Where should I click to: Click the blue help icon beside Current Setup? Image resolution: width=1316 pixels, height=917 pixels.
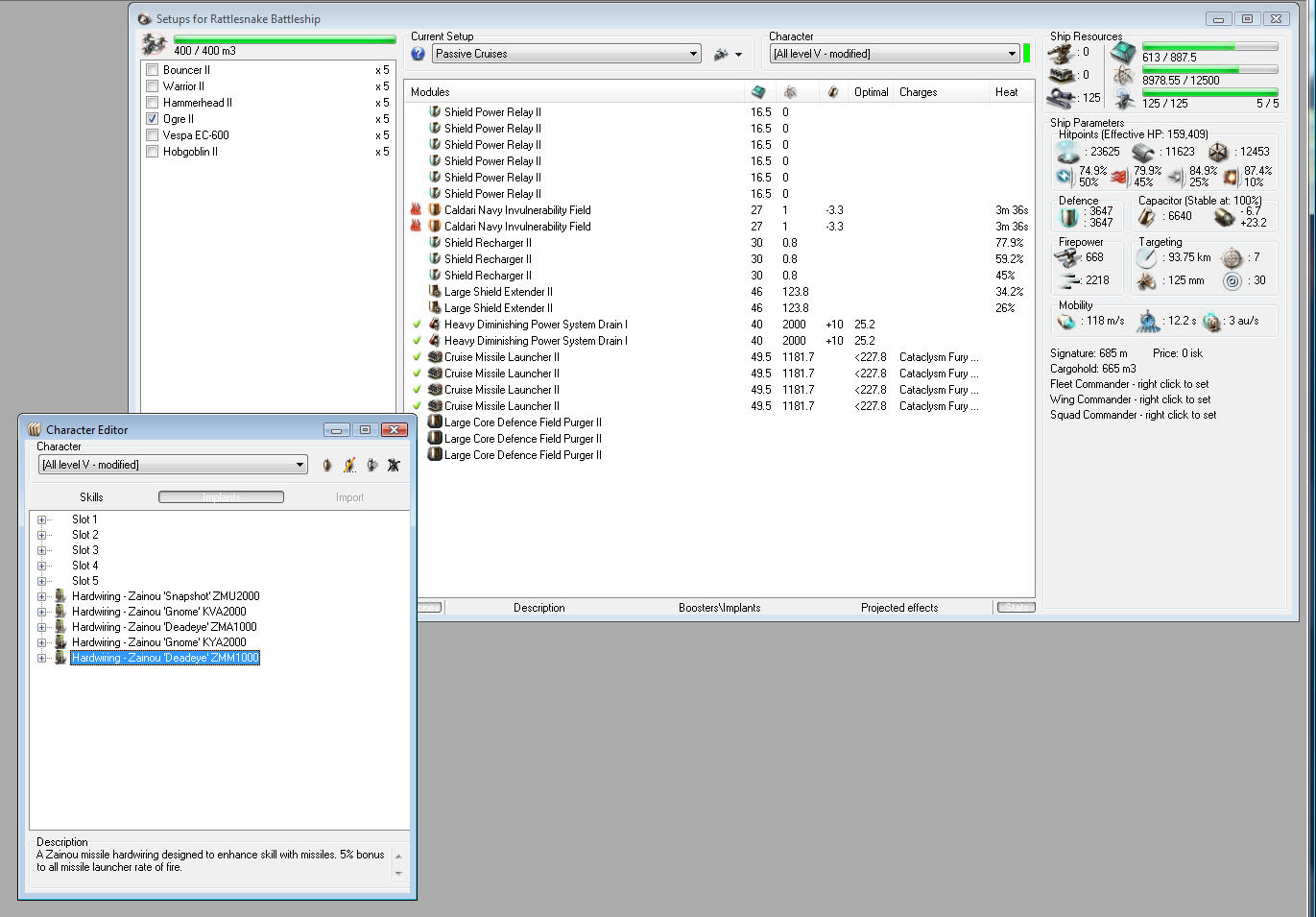tap(418, 55)
